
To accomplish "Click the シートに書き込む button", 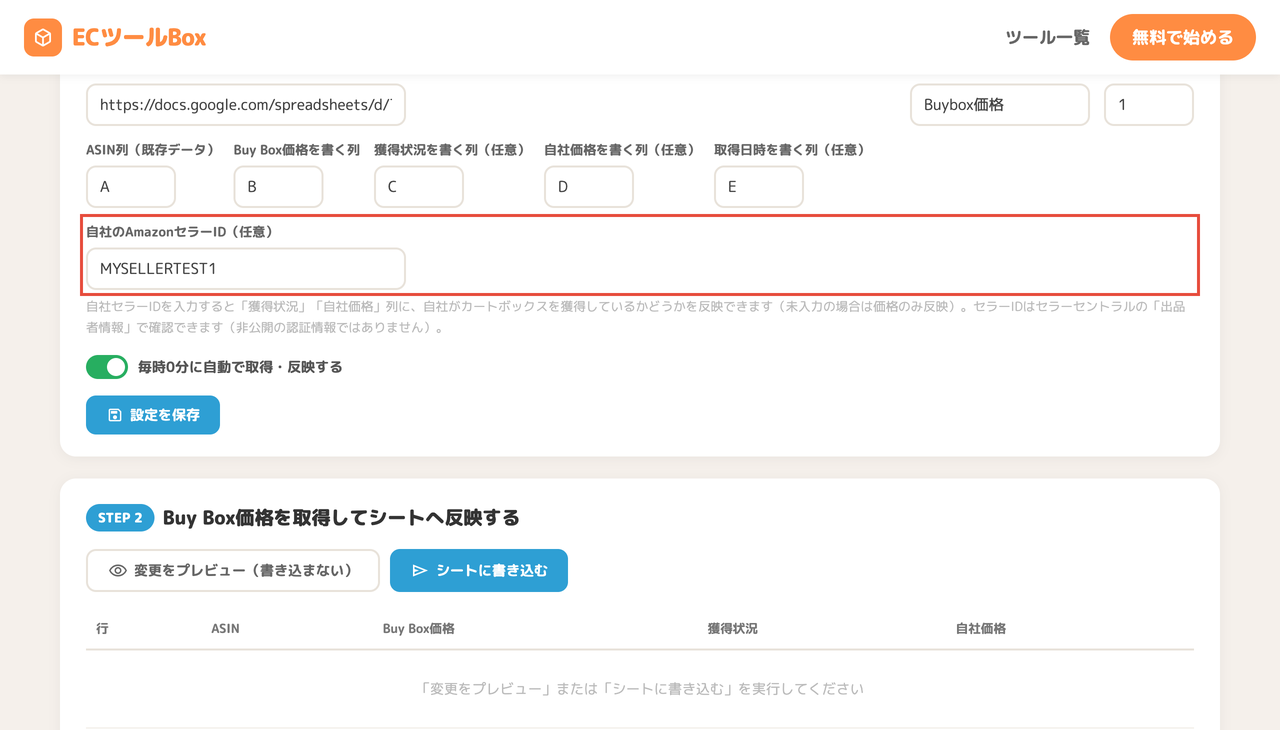I will [x=479, y=570].
